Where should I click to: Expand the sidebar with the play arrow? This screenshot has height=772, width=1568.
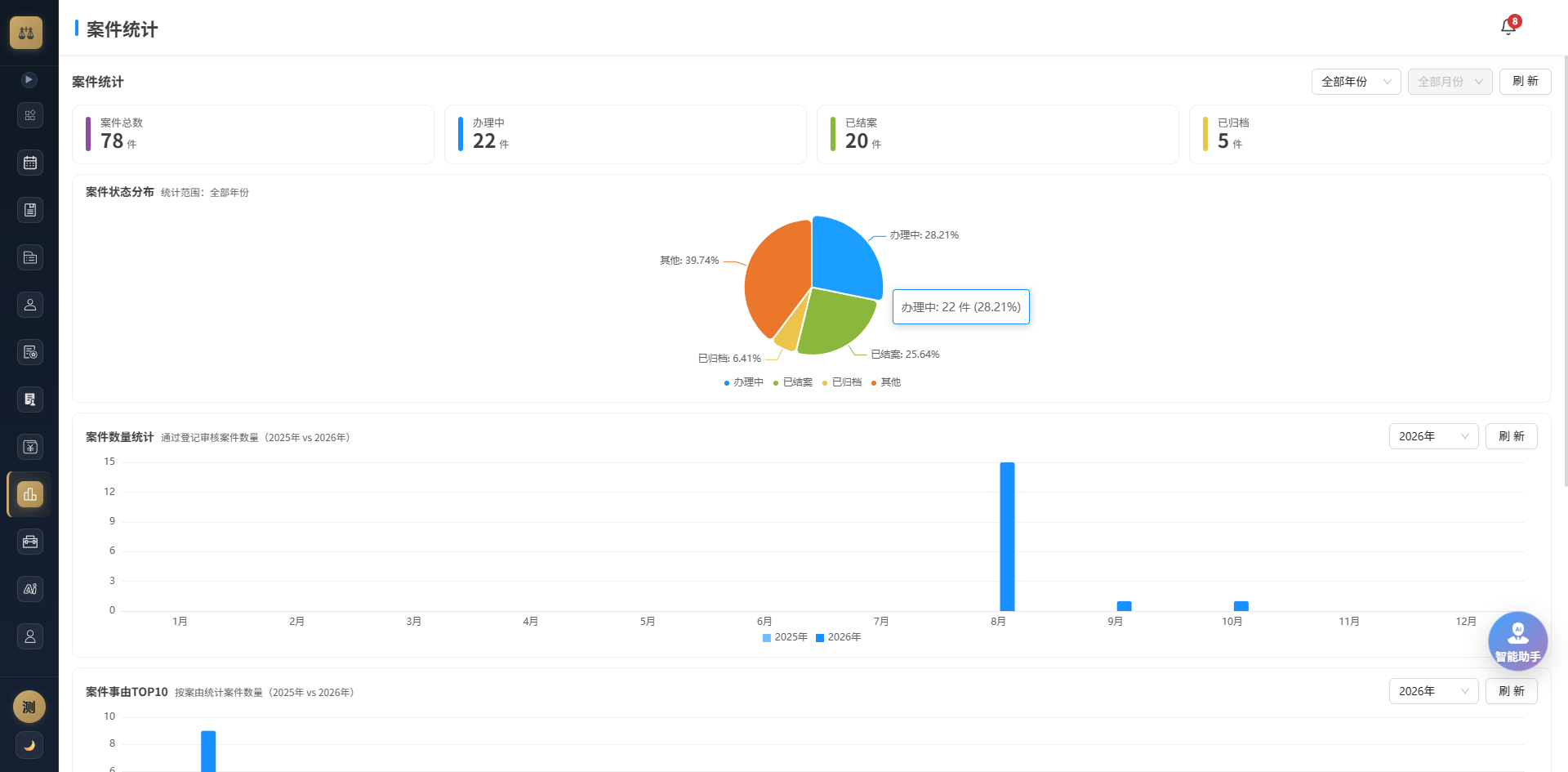point(29,80)
